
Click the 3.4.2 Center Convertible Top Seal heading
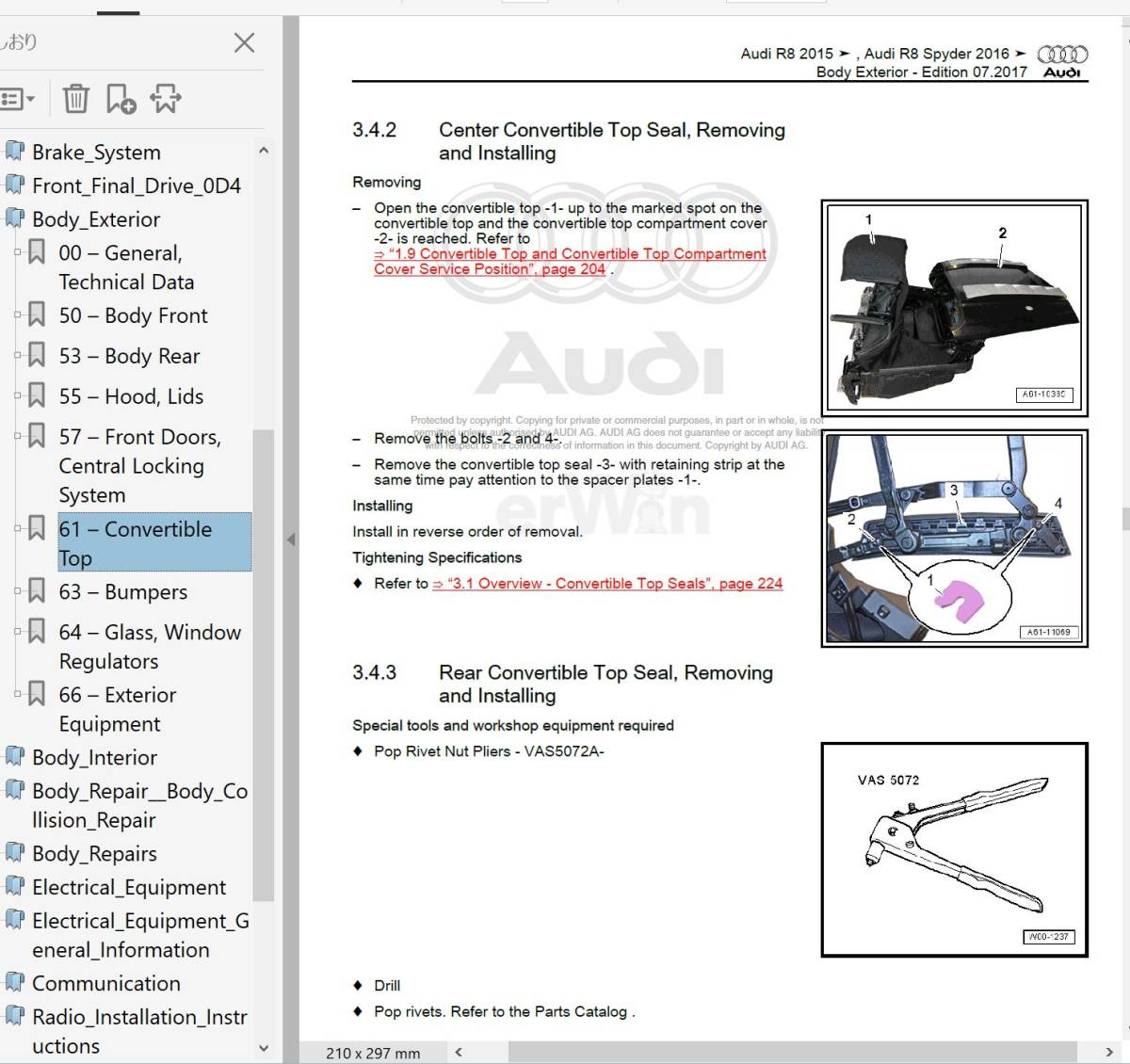(569, 141)
